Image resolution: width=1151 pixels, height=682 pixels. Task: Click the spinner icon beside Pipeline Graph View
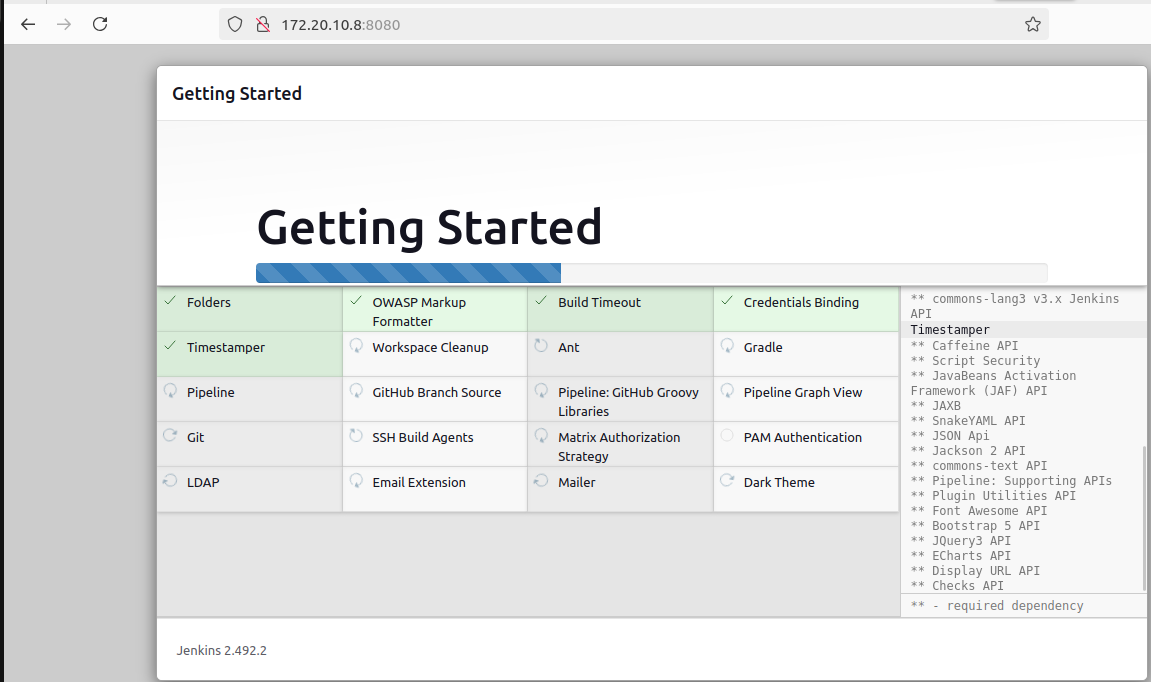click(x=727, y=391)
